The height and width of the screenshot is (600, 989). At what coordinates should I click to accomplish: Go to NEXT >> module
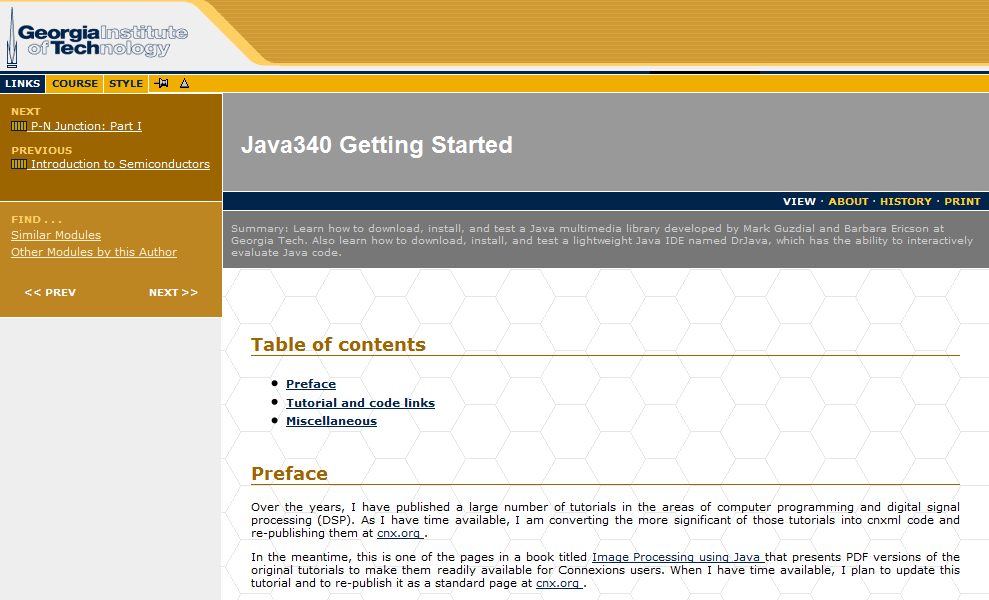coord(173,292)
